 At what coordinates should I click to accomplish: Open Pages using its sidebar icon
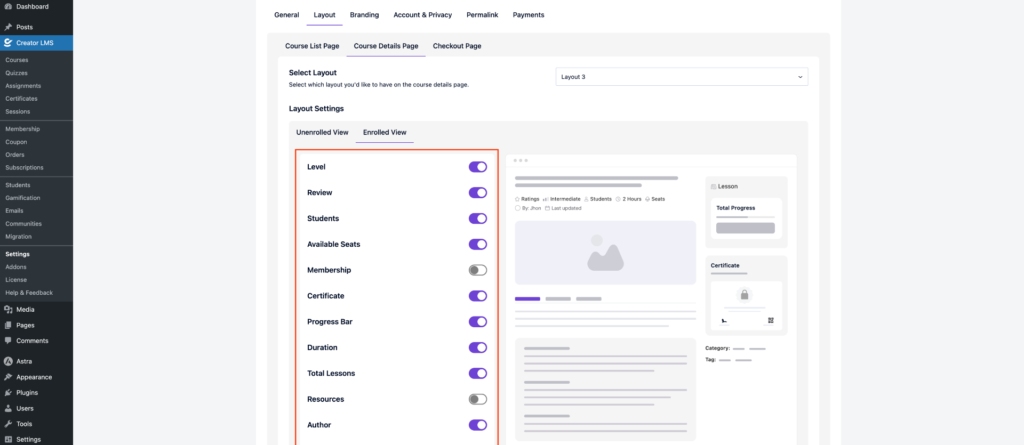[8, 325]
